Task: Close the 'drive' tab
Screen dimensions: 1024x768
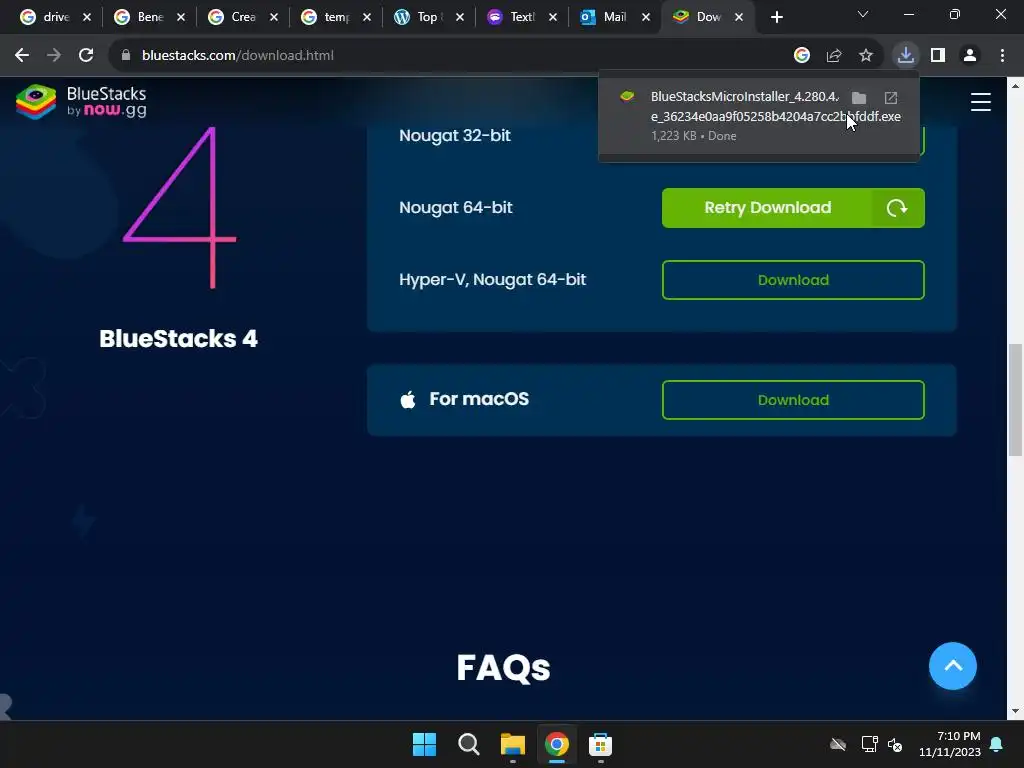Action: [x=87, y=18]
